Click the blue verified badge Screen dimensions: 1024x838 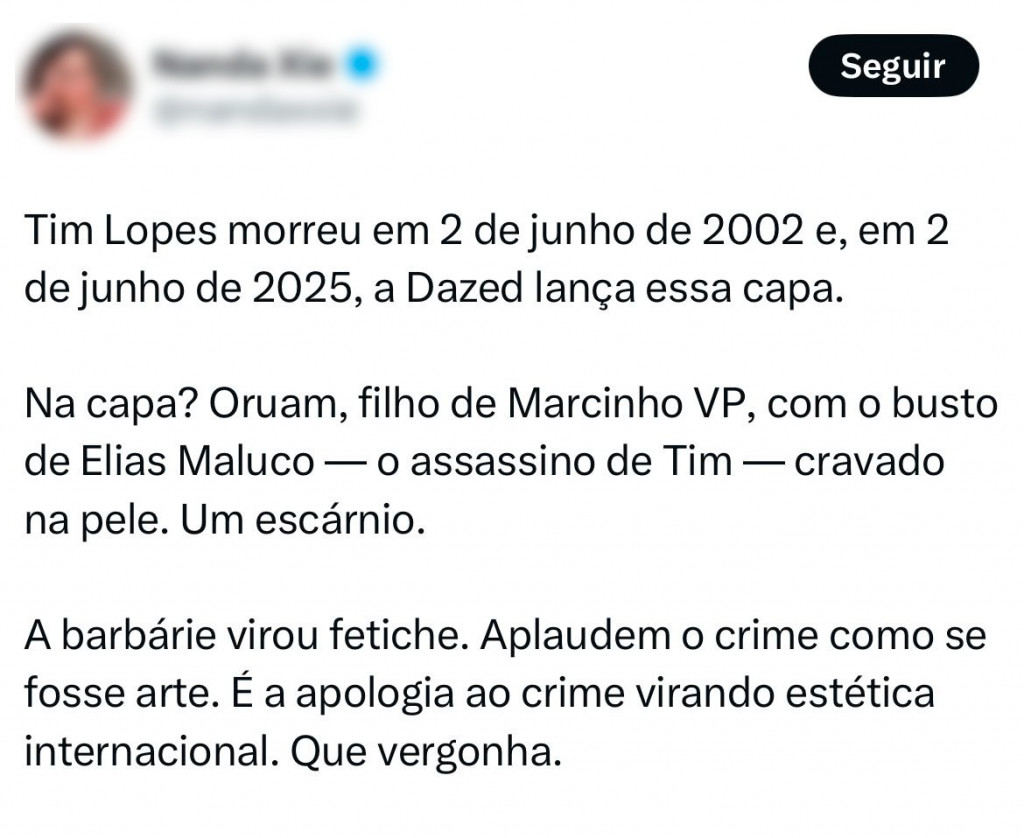361,64
